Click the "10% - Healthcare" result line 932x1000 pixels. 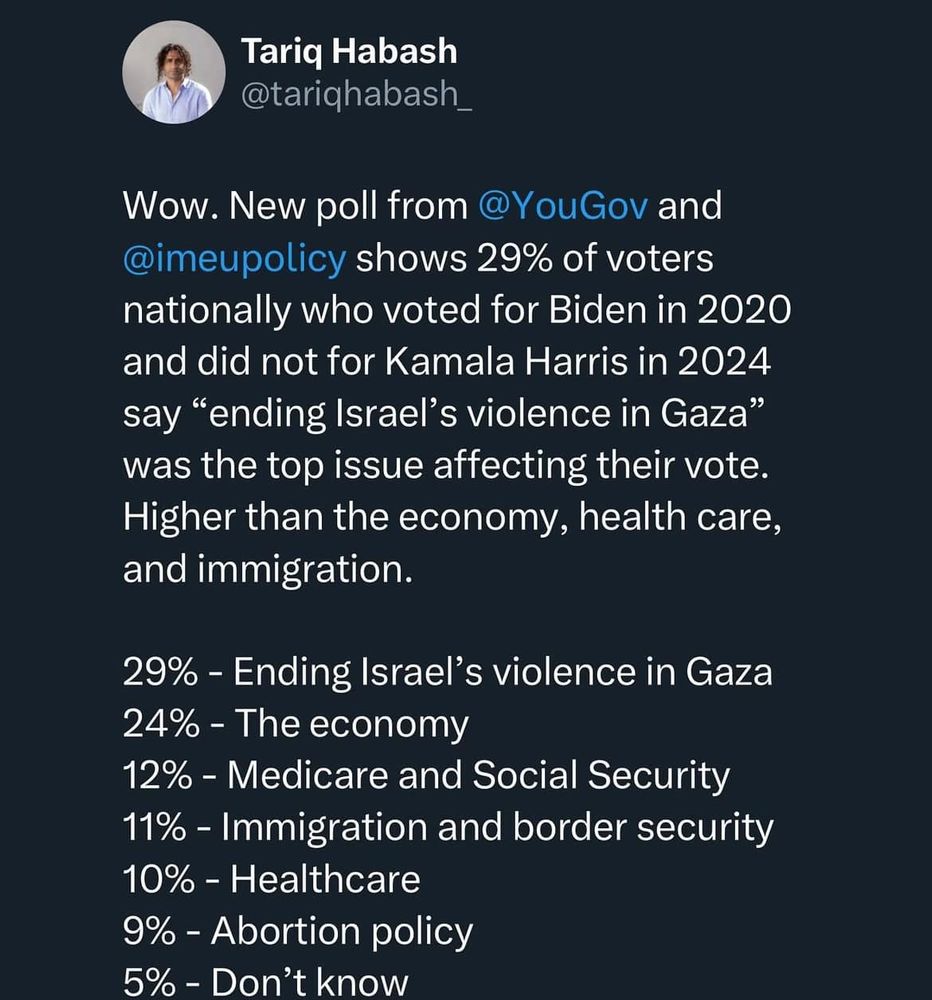271,881
